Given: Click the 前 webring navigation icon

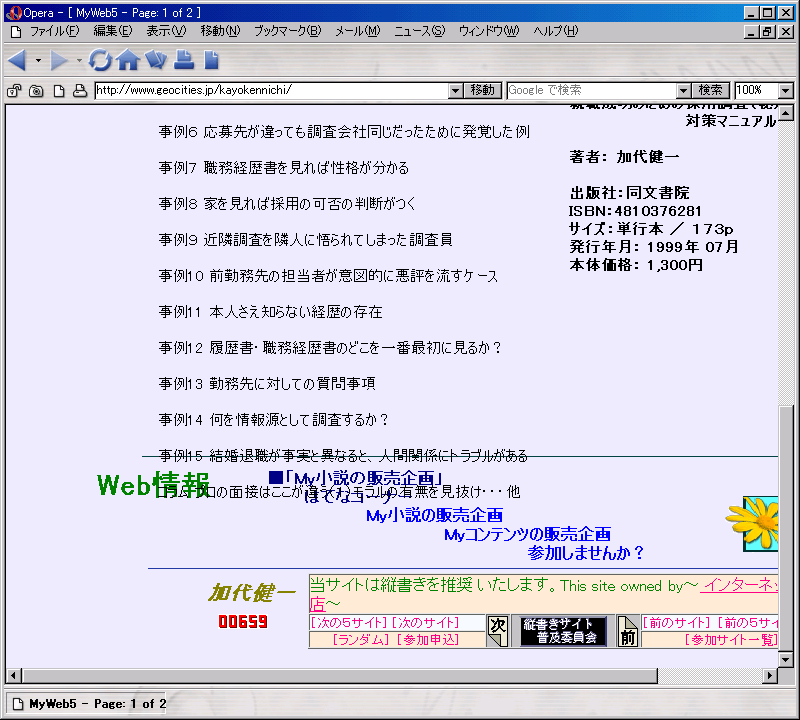Looking at the screenshot, I should pyautogui.click(x=628, y=631).
